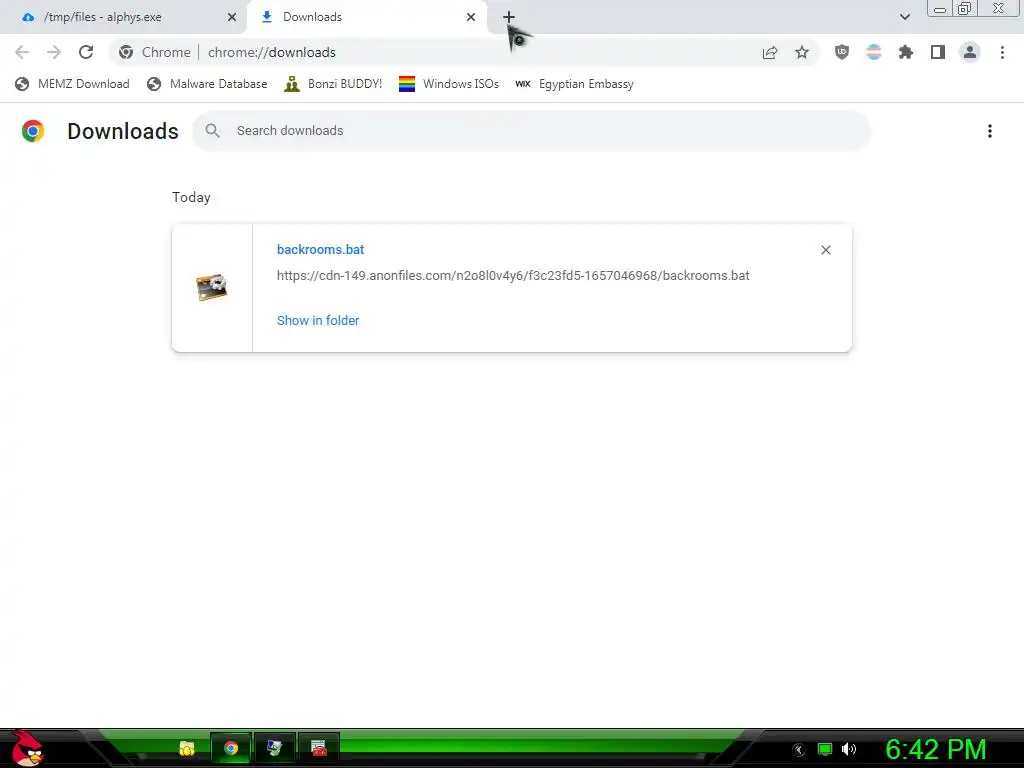Open the Angry Birds start button
This screenshot has height=768, width=1024.
(x=27, y=748)
